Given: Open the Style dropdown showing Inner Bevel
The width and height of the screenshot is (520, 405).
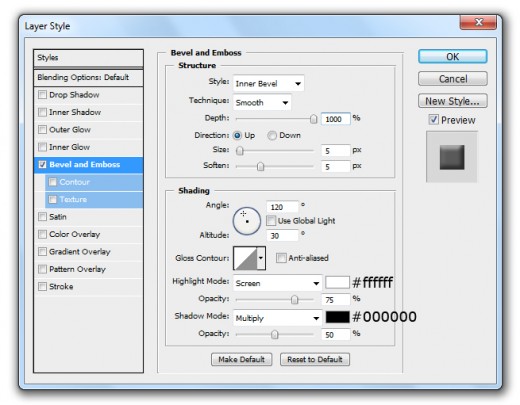Looking at the screenshot, I should point(268,83).
